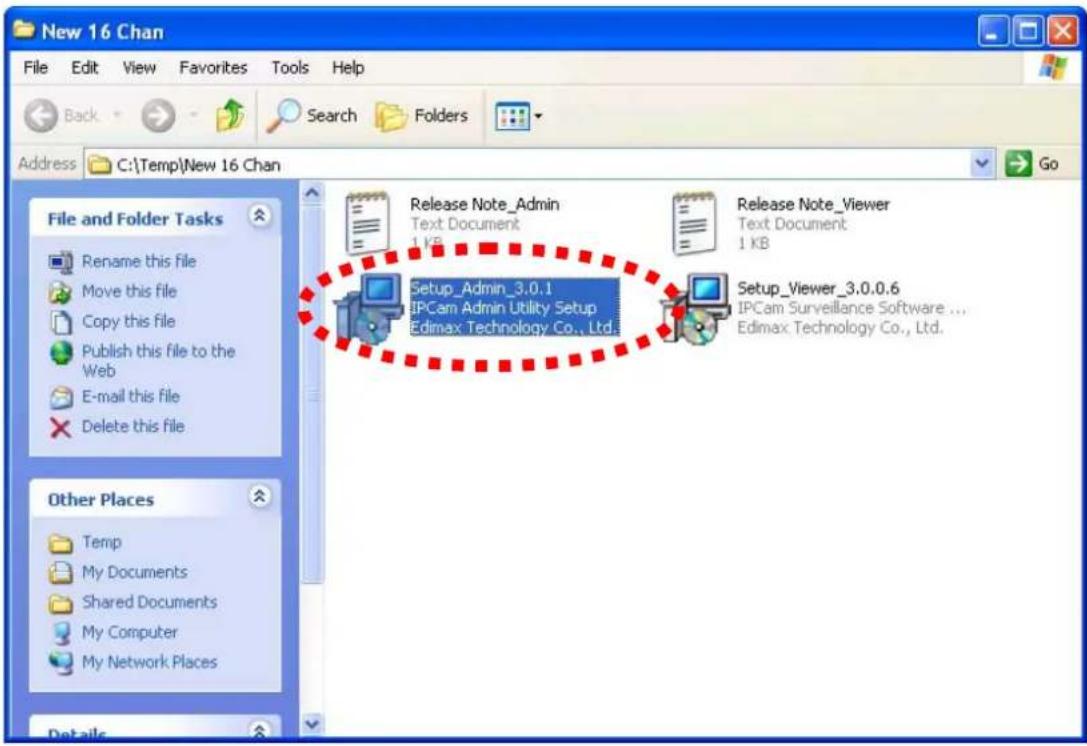Open the File menu
This screenshot has height=746, width=1087.
[35, 68]
